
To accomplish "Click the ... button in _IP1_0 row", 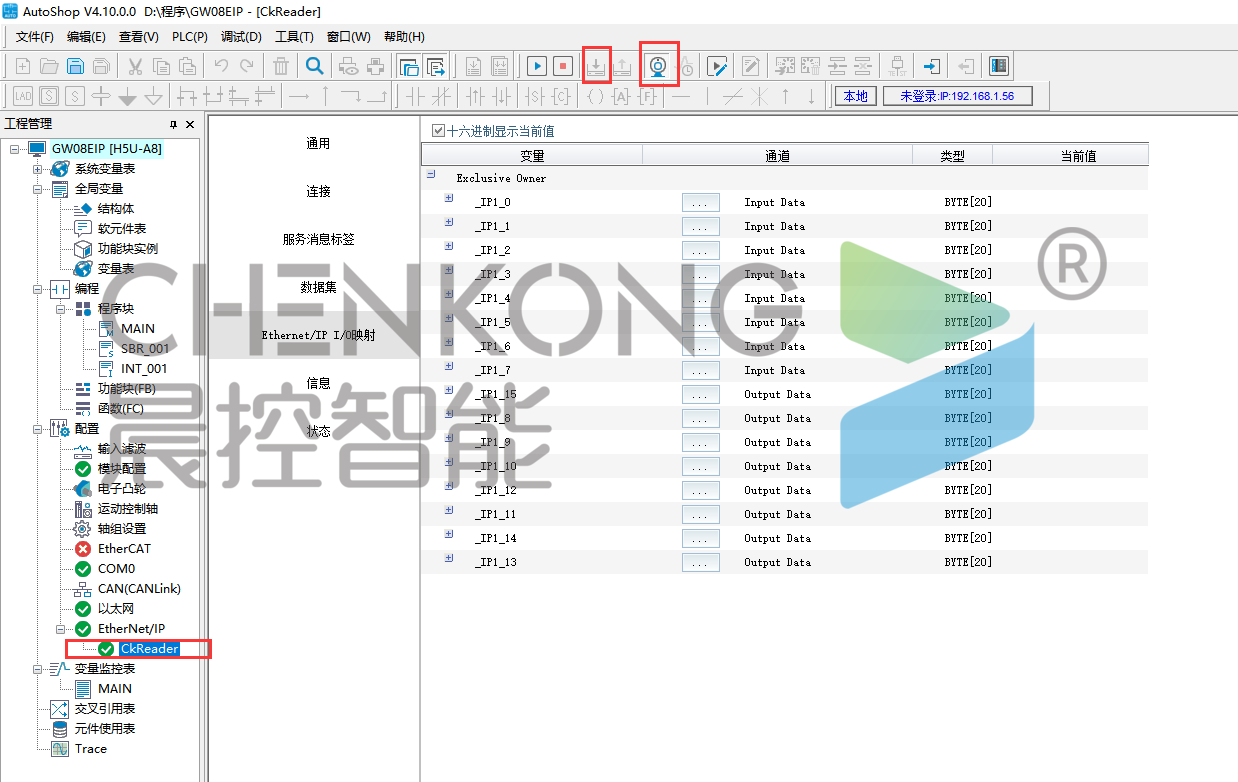I will (700, 202).
